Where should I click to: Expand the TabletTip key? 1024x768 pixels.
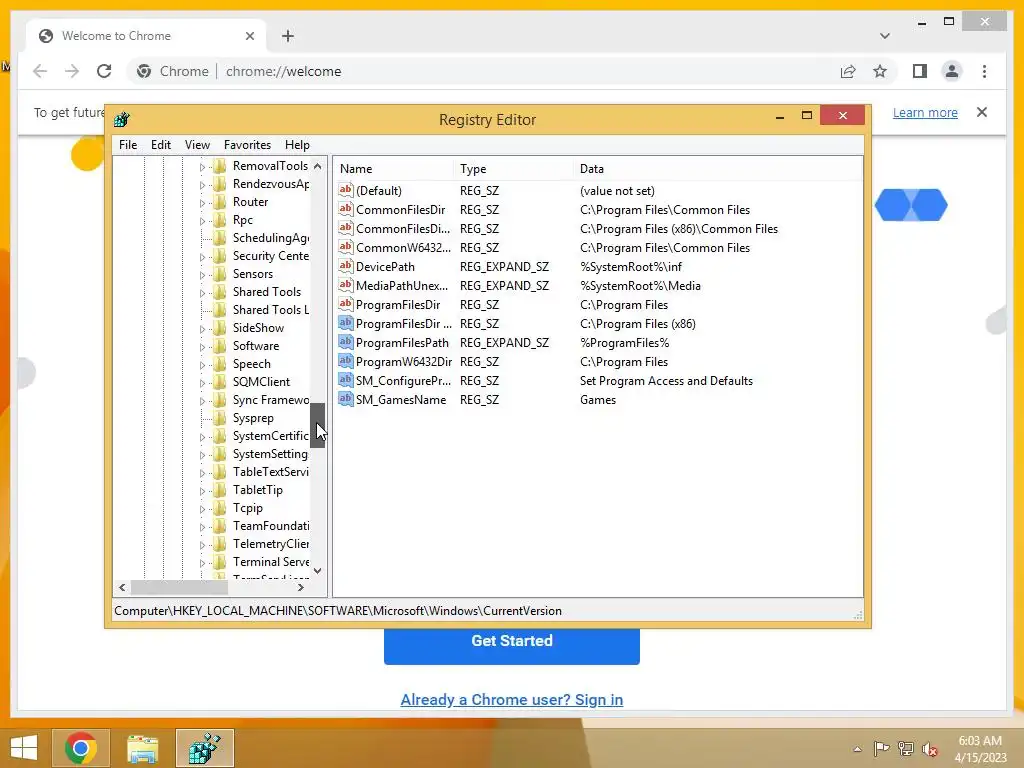click(202, 491)
